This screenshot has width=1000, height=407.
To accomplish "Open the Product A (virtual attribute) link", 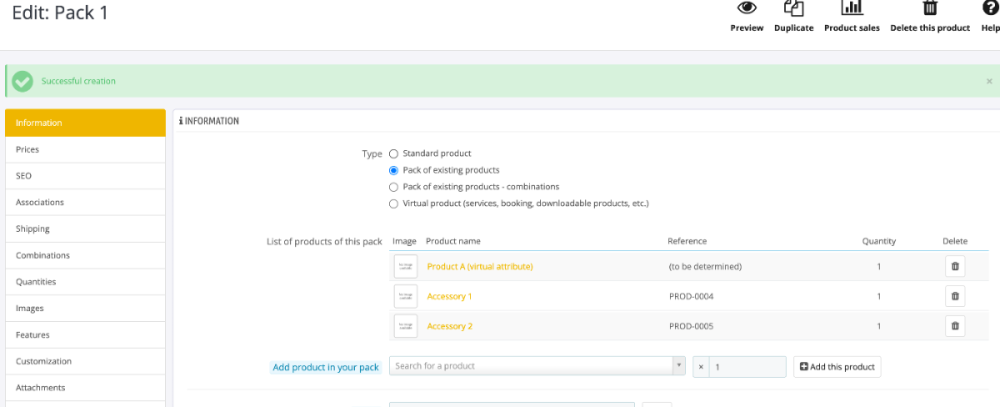I will (x=480, y=267).
